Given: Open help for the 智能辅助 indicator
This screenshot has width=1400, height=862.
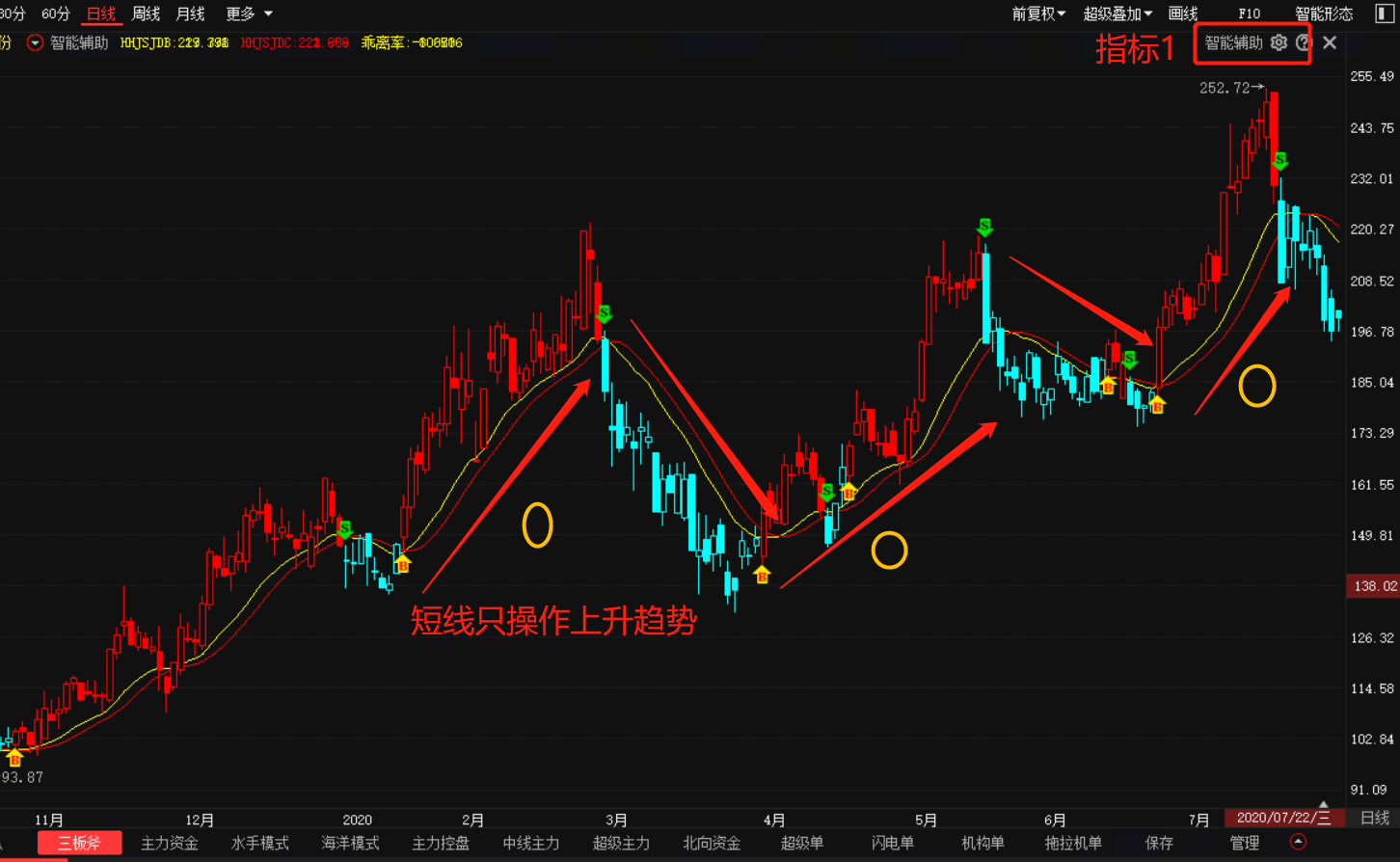Looking at the screenshot, I should [1304, 42].
